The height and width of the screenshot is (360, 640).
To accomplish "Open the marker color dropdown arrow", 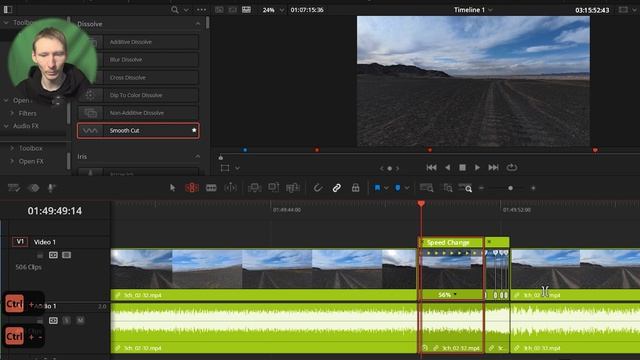I will tap(407, 188).
